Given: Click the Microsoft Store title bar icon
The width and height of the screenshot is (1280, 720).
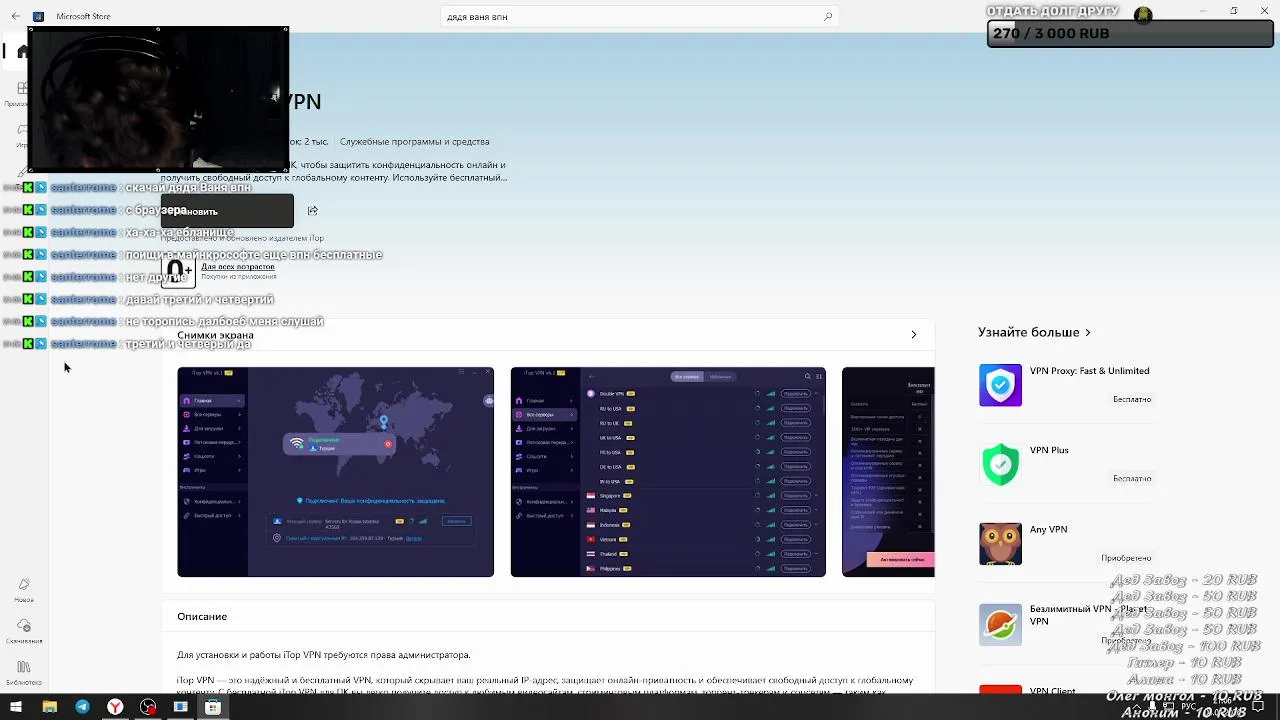Looking at the screenshot, I should (x=38, y=16).
